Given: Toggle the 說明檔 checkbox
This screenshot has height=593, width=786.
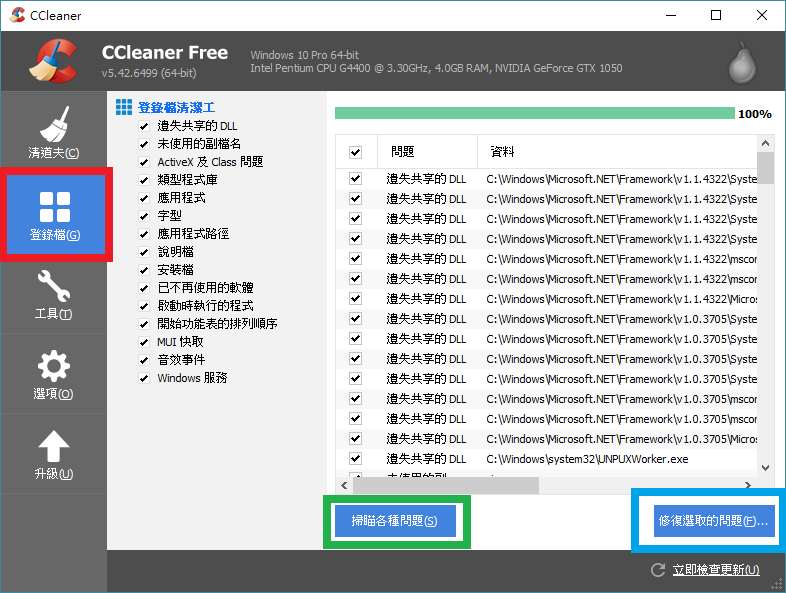Looking at the screenshot, I should 144,252.
